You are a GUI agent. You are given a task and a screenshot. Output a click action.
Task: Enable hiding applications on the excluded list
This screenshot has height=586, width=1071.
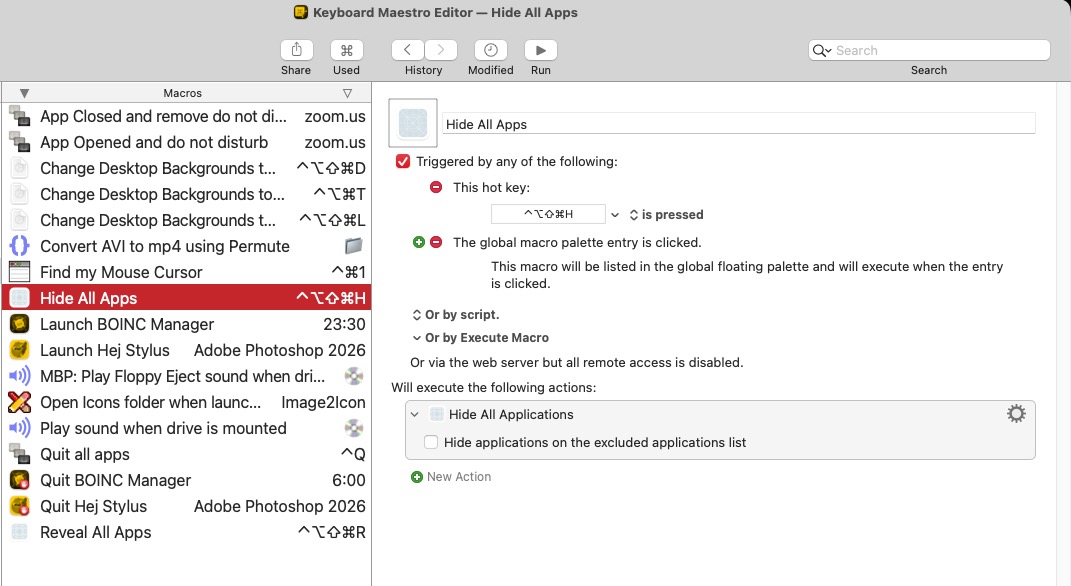point(431,442)
